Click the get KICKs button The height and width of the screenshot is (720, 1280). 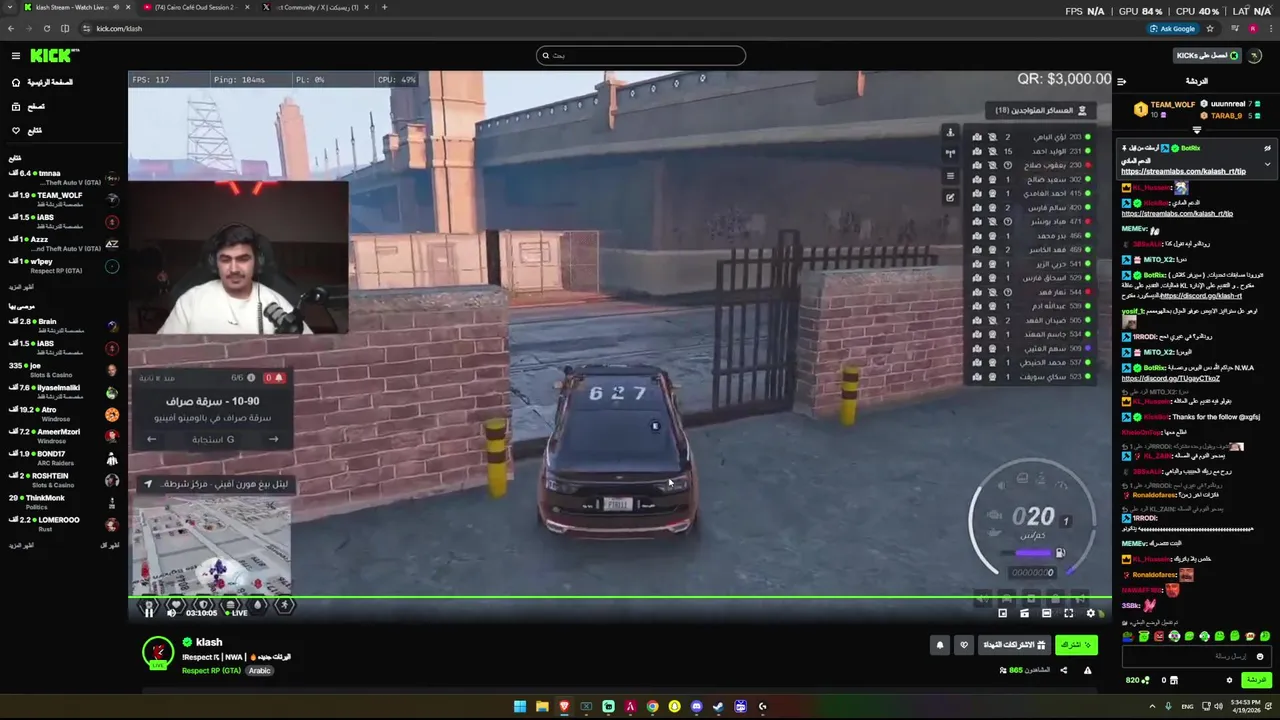click(x=1207, y=56)
